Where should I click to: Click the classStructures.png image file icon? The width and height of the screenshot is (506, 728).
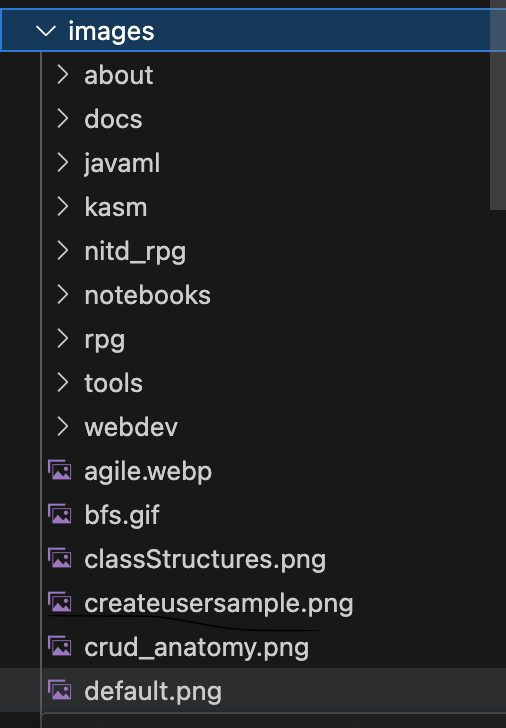click(59, 559)
